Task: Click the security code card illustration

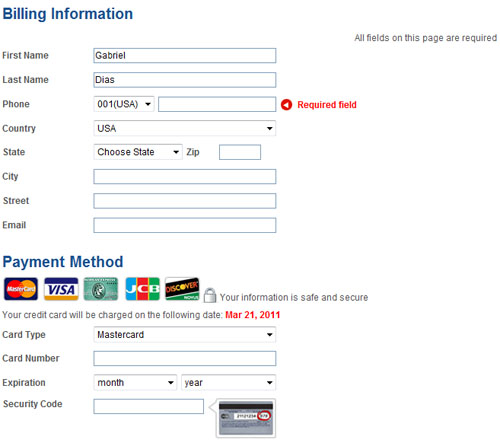Action: pyautogui.click(x=246, y=418)
